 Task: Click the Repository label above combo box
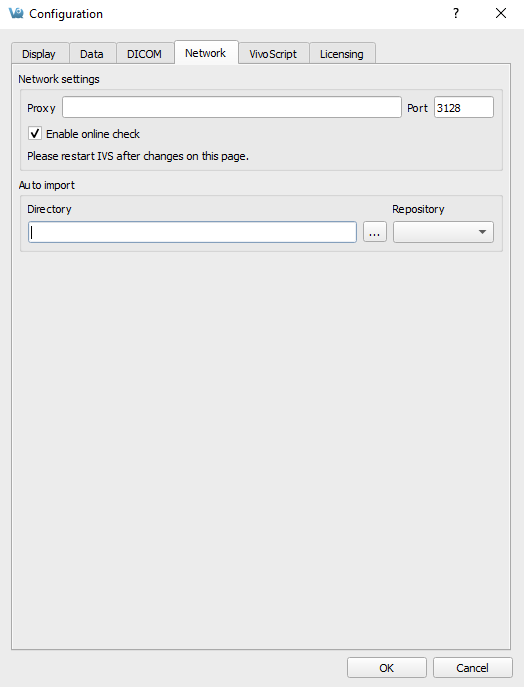(418, 209)
